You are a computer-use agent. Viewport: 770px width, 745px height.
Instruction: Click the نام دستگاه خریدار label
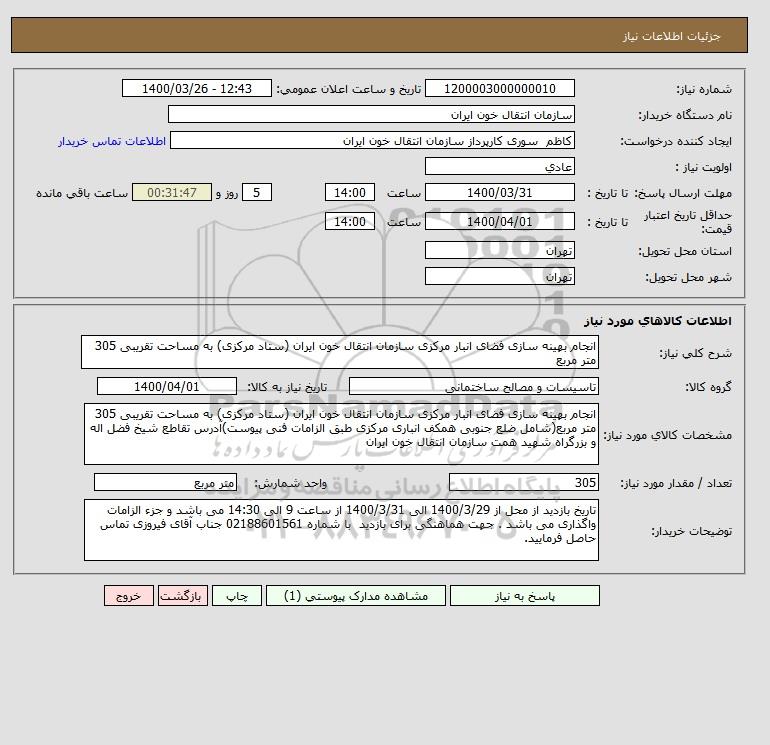[685, 115]
